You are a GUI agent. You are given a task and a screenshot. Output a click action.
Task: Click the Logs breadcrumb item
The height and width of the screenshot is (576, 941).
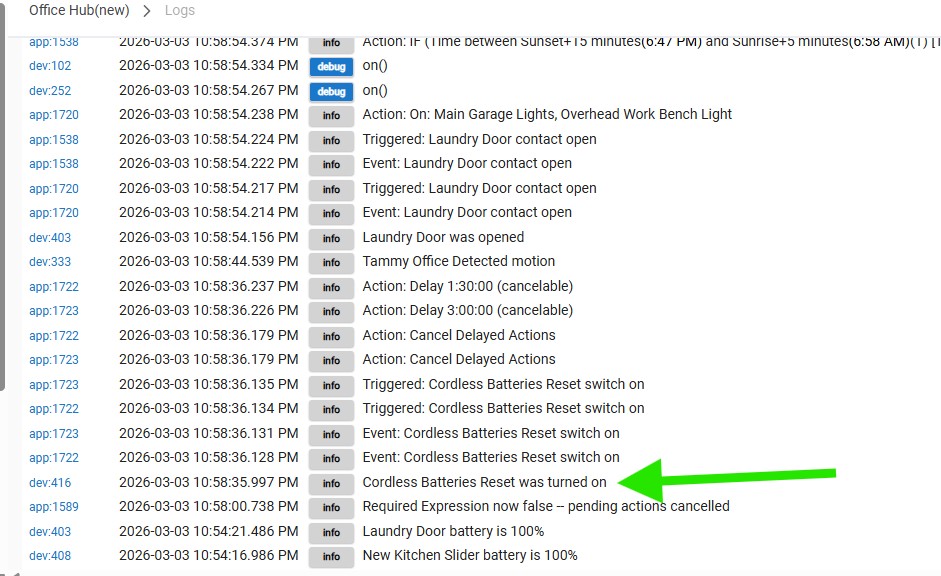180,11
